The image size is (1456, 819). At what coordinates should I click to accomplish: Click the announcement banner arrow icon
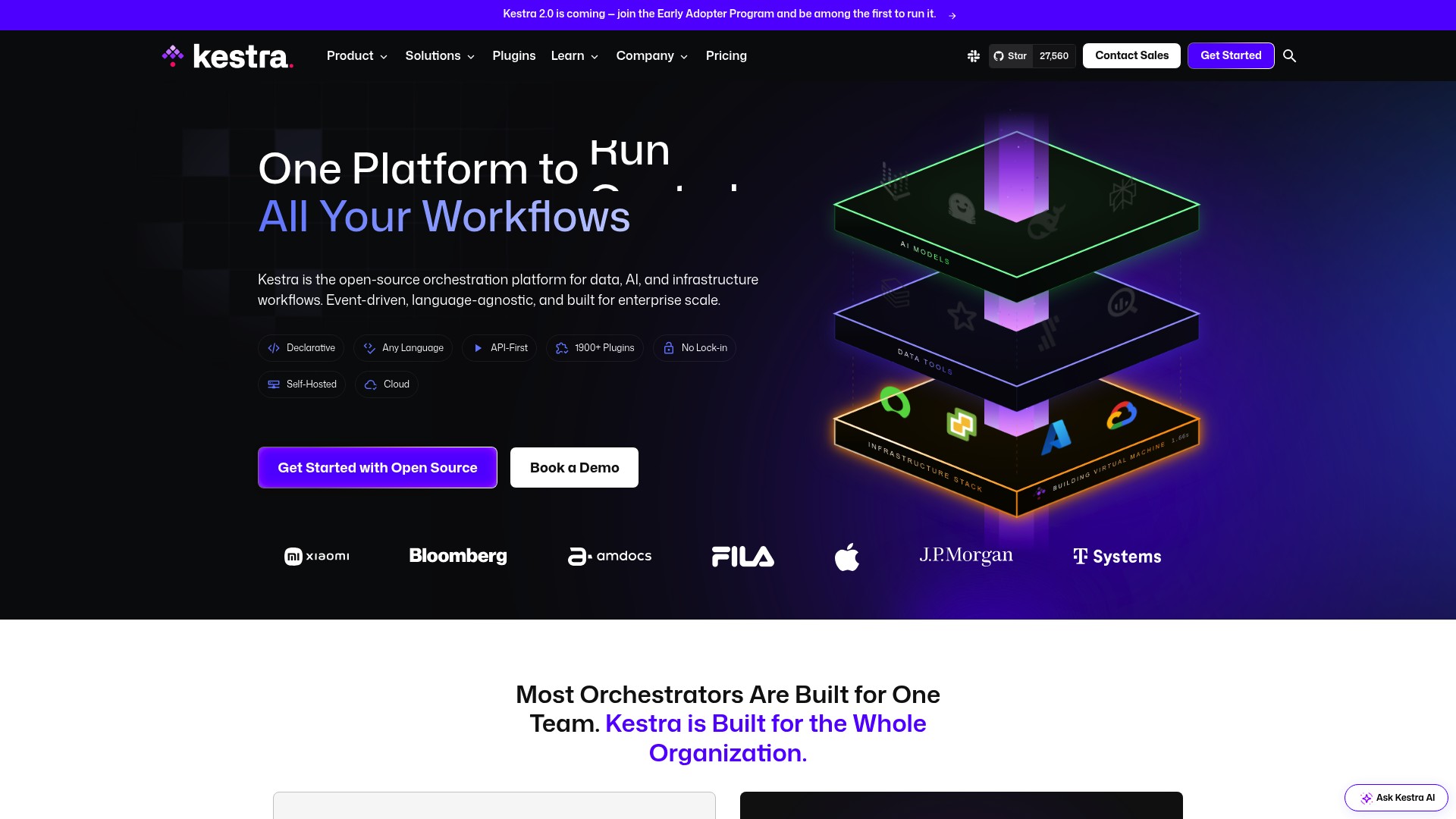(x=952, y=15)
